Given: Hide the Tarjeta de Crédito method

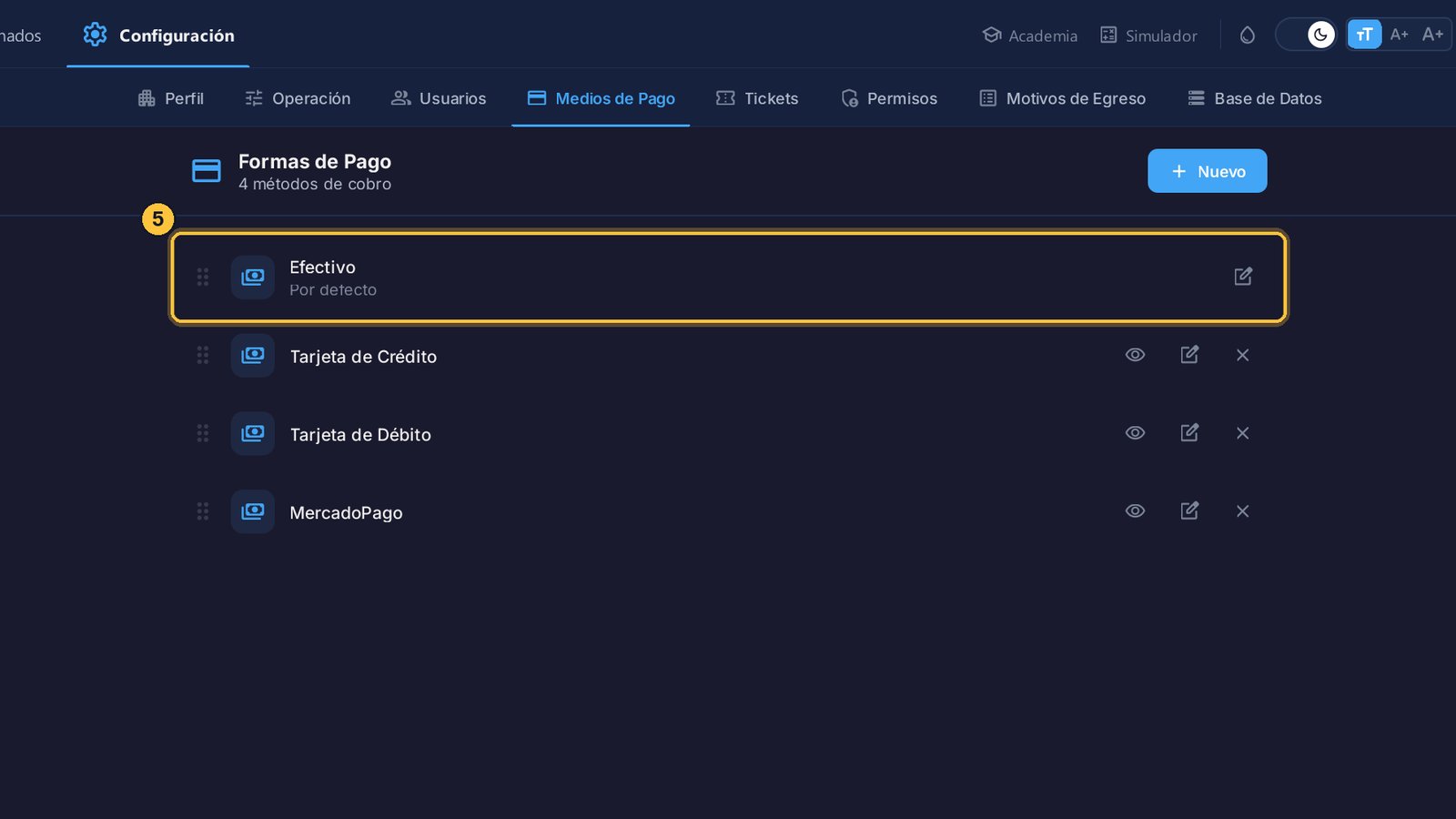Looking at the screenshot, I should tap(1135, 355).
